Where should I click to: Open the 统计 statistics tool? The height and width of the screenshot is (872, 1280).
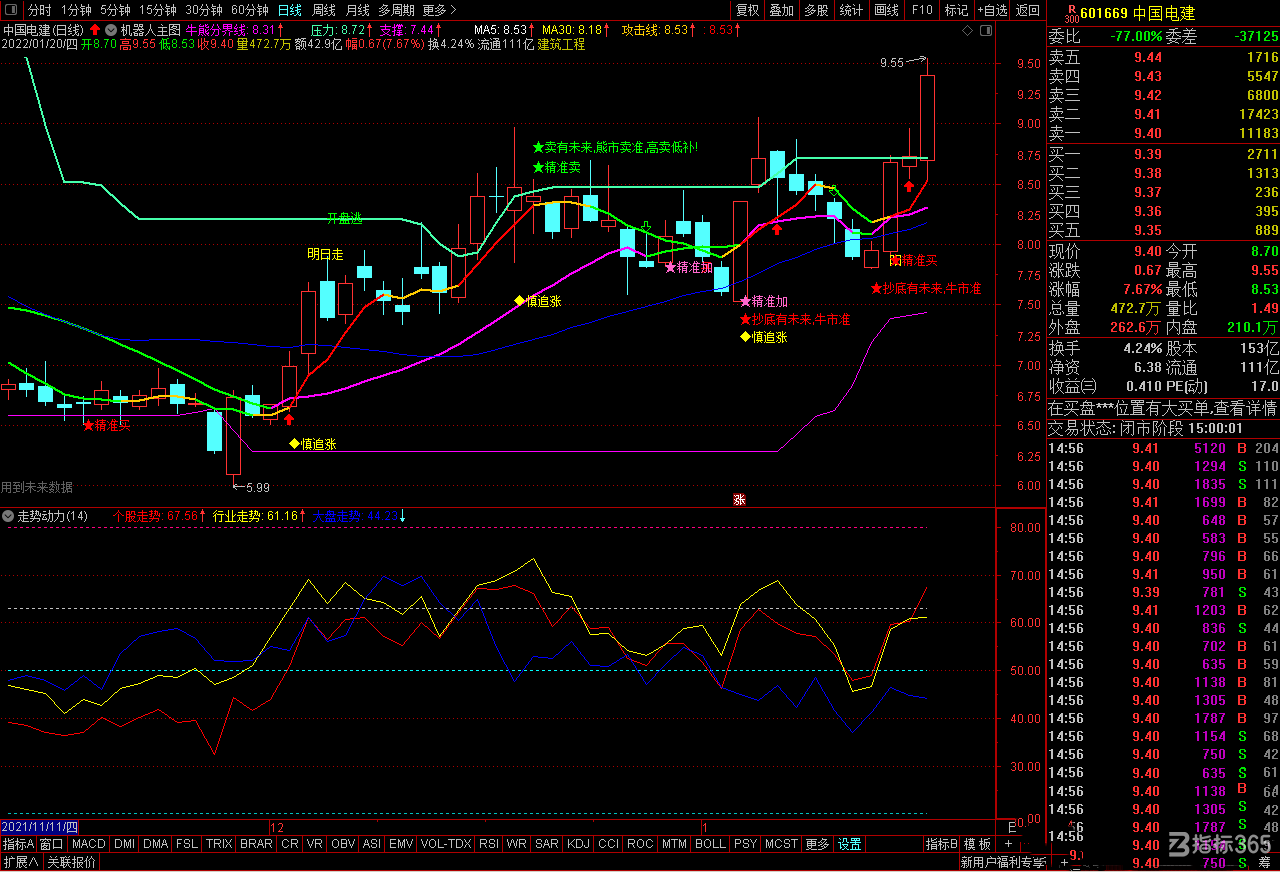851,10
